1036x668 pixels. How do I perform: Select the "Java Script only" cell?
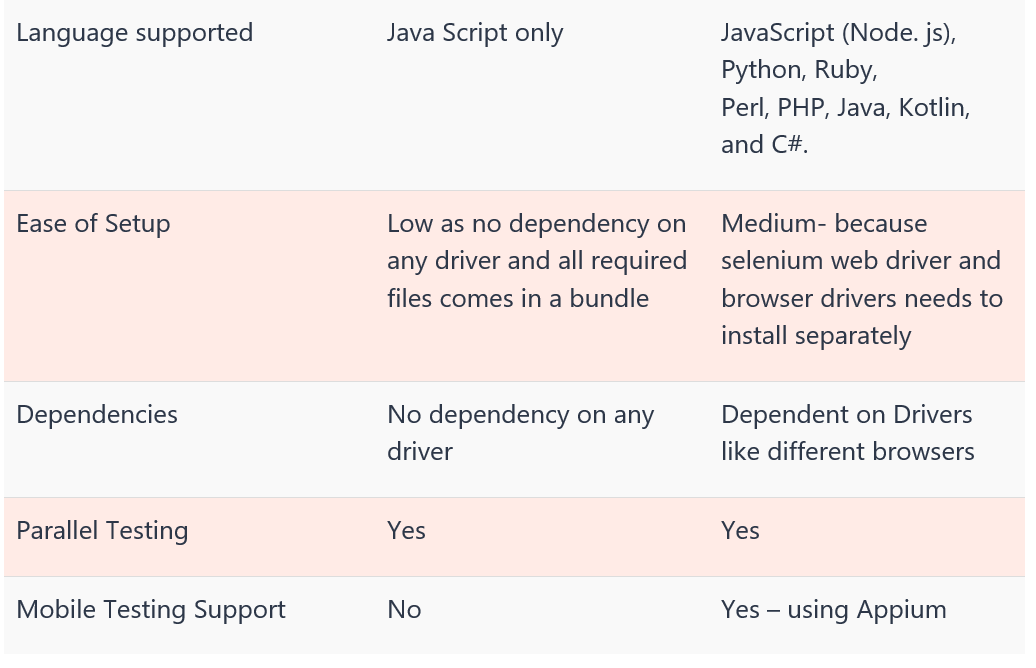475,34
